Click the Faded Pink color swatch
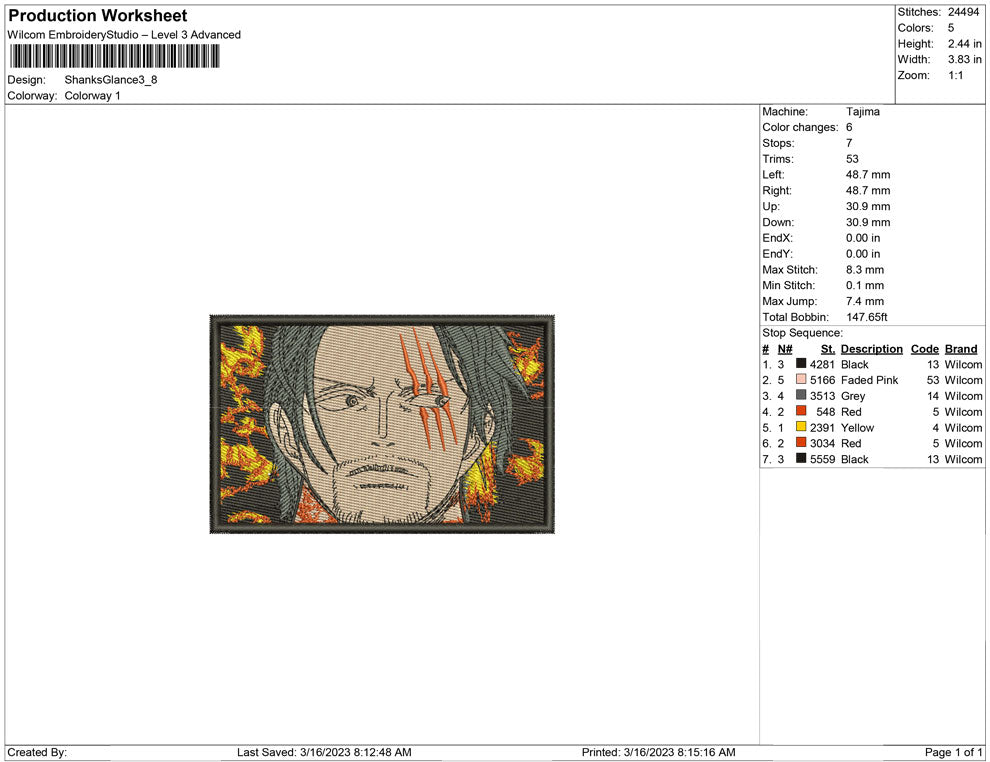 click(801, 379)
